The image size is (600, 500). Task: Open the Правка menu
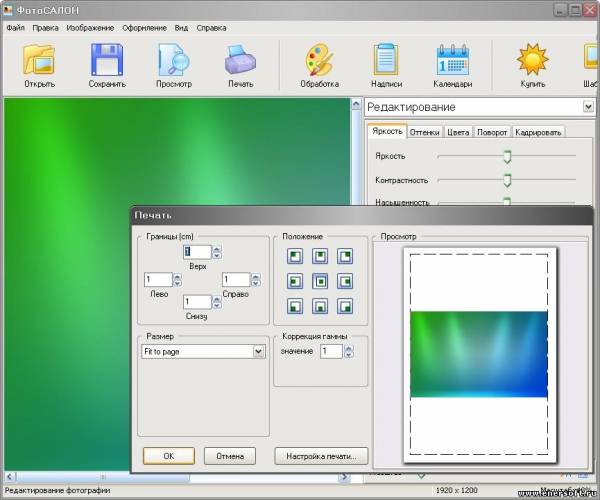coord(45,28)
